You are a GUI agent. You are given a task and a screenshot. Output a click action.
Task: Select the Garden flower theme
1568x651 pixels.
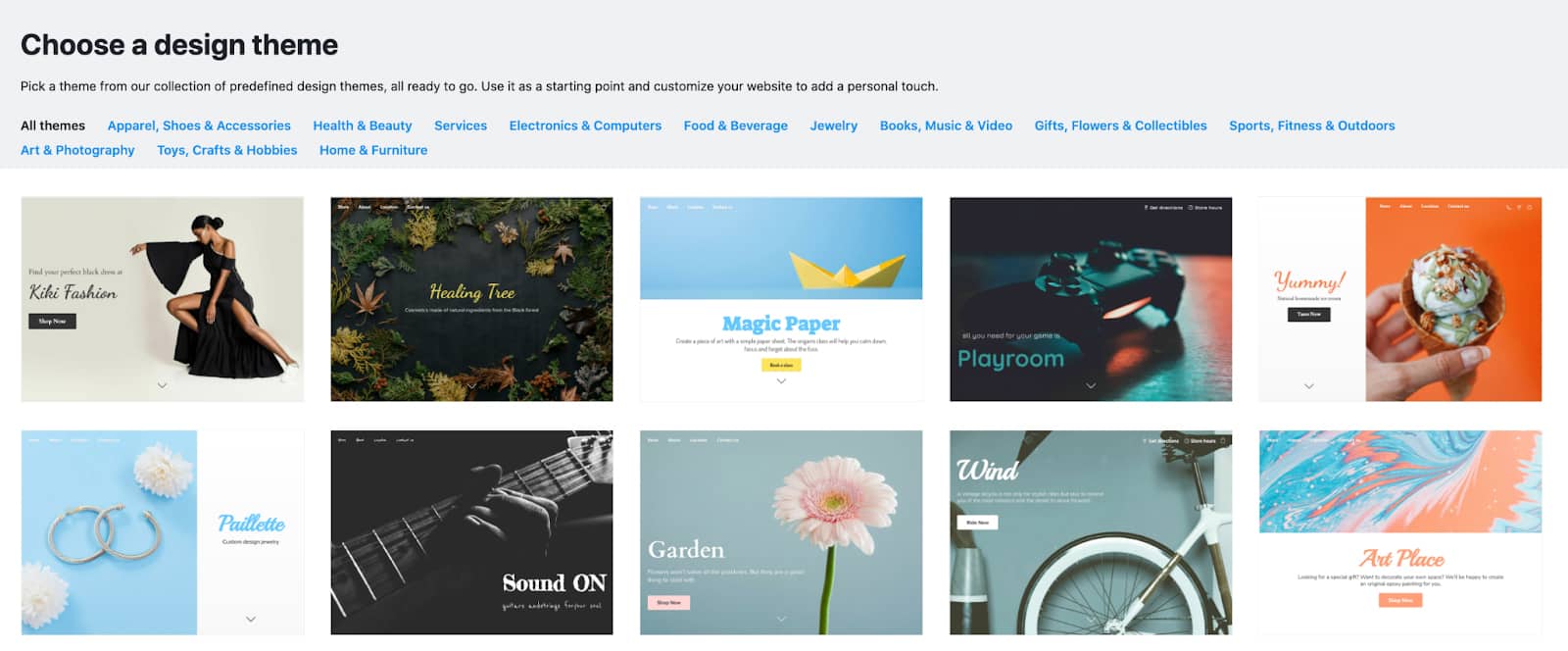(781, 532)
